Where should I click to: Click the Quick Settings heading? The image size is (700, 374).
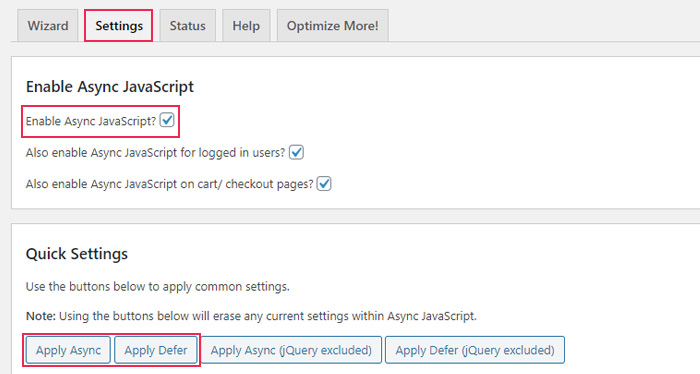[77, 253]
